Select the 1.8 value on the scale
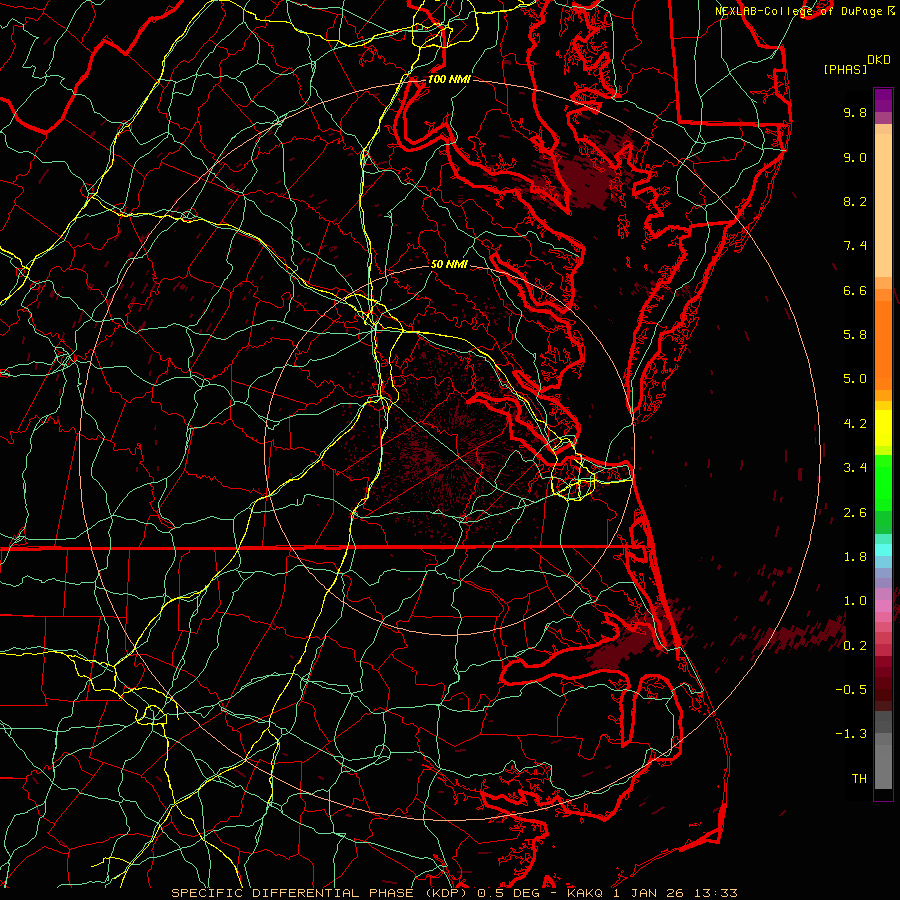900x900 pixels. pyautogui.click(x=855, y=557)
